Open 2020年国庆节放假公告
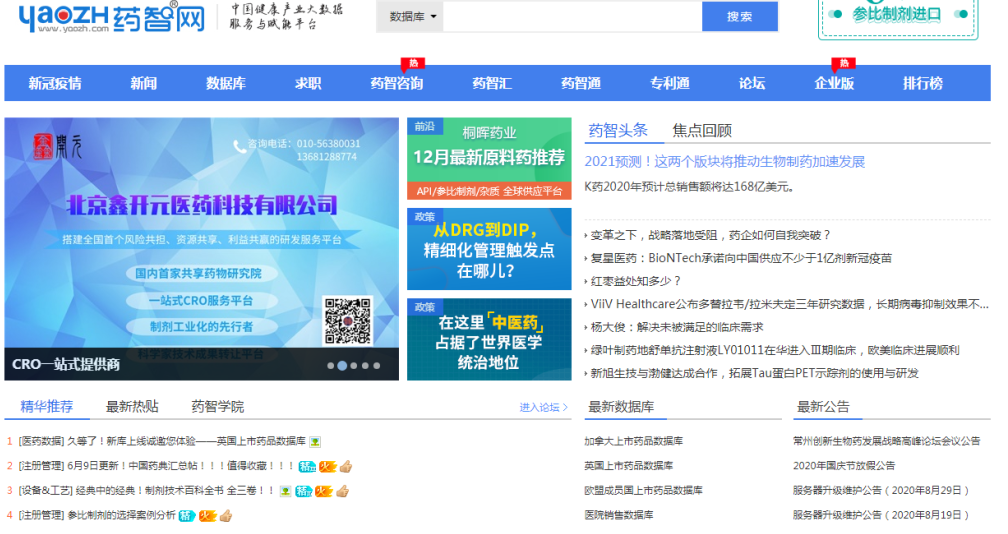Screen dimensions: 1008x534 [843, 465]
